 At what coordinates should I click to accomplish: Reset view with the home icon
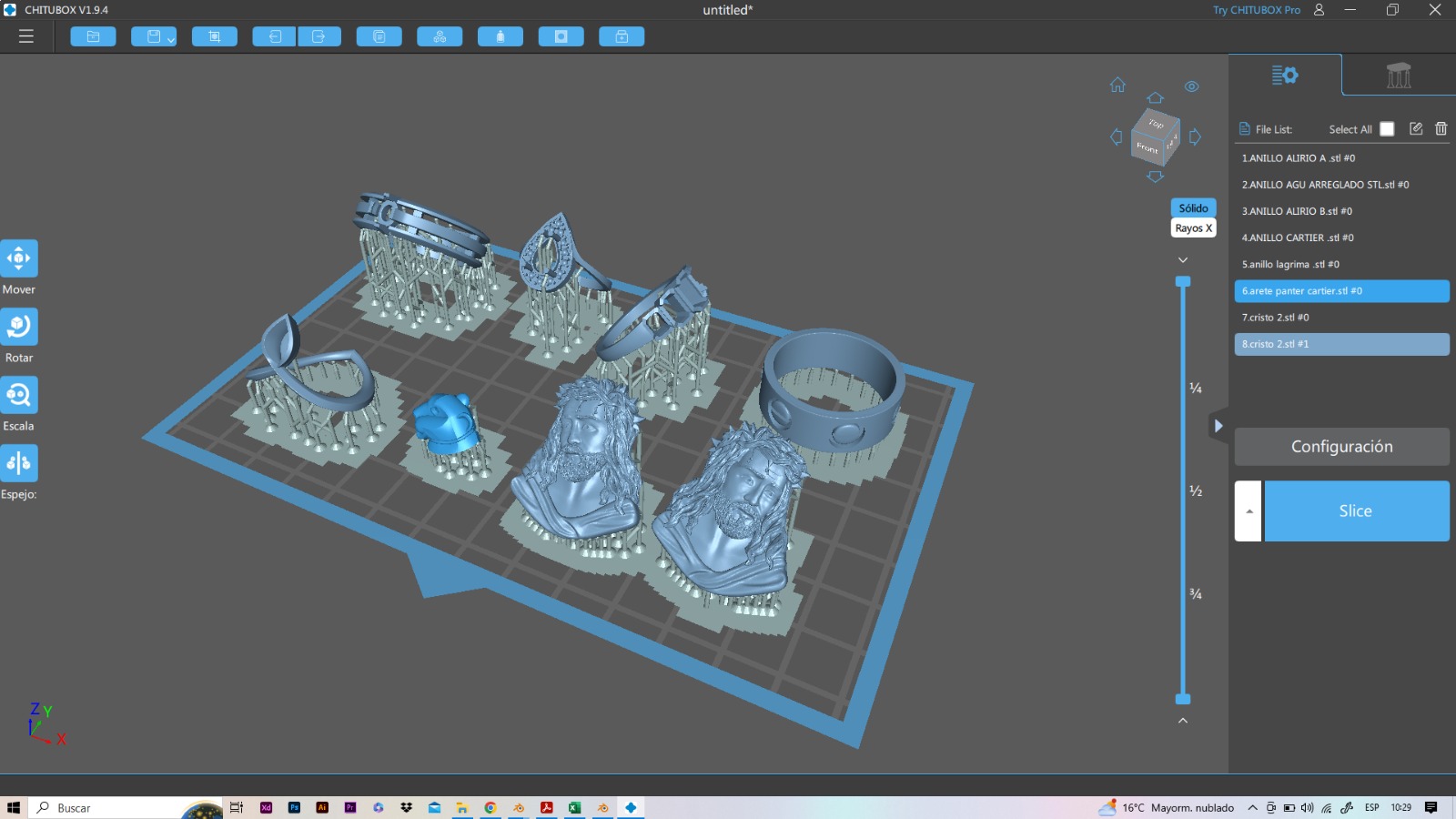1117,86
